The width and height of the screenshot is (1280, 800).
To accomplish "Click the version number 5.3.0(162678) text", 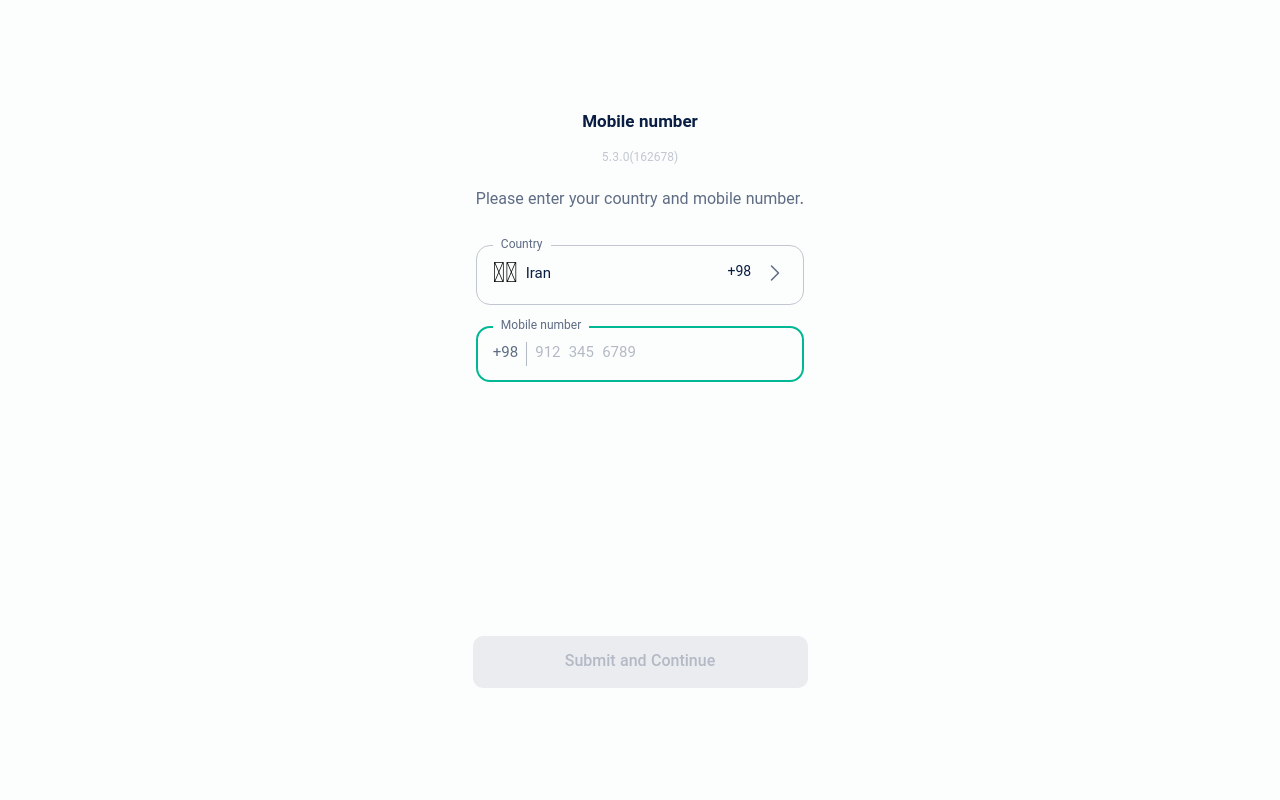I will 640,157.
